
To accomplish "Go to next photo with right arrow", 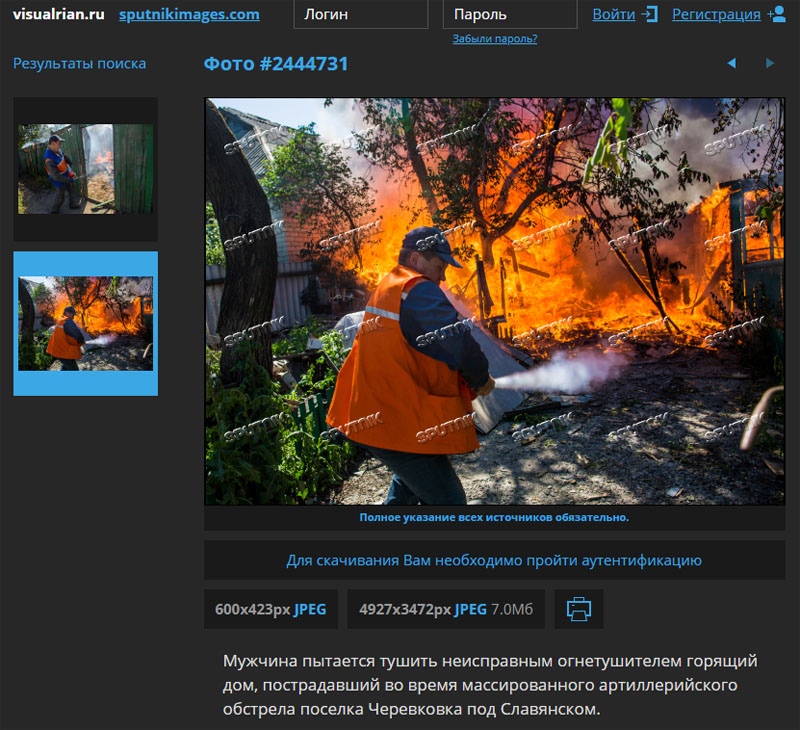I will coord(770,63).
